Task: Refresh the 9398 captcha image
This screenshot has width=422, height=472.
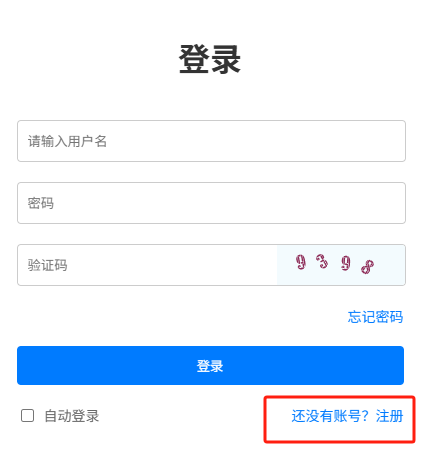Action: [x=341, y=265]
